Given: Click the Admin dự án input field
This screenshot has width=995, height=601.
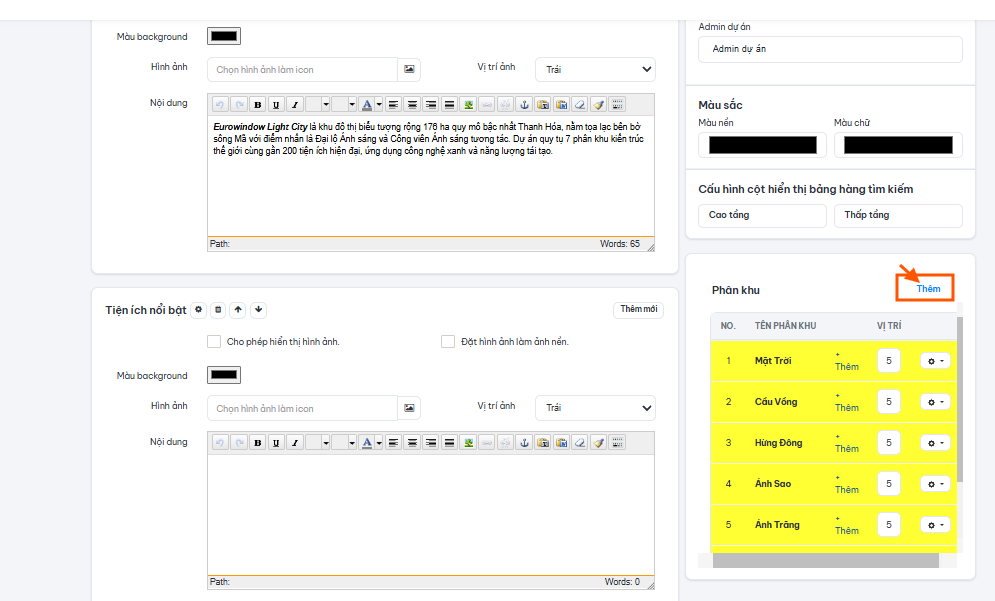Looking at the screenshot, I should tap(830, 49).
